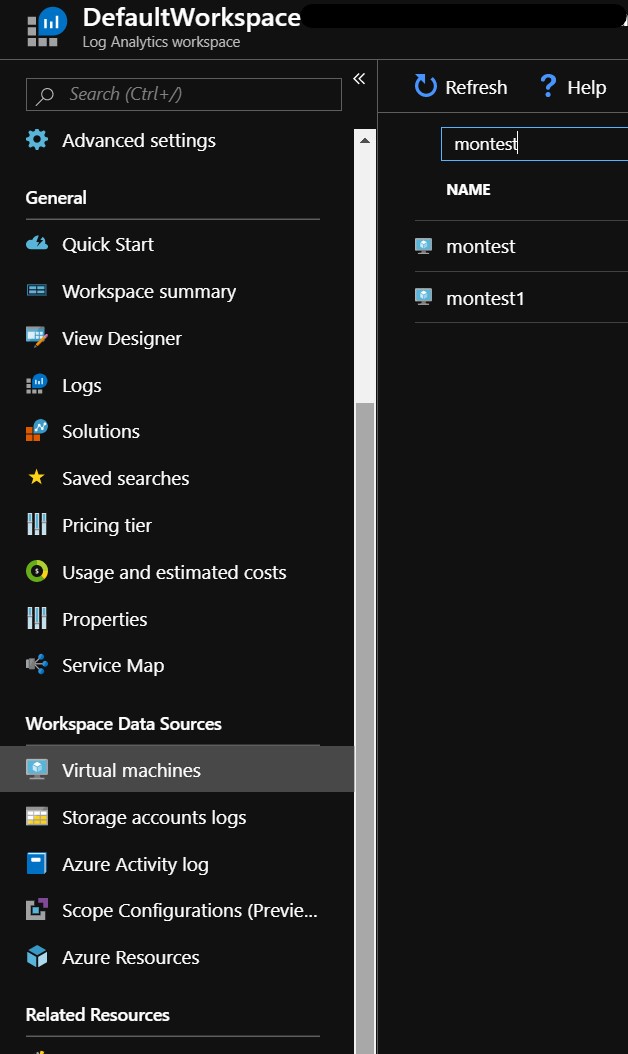Click the Service Map icon
The image size is (628, 1054).
coord(37,664)
